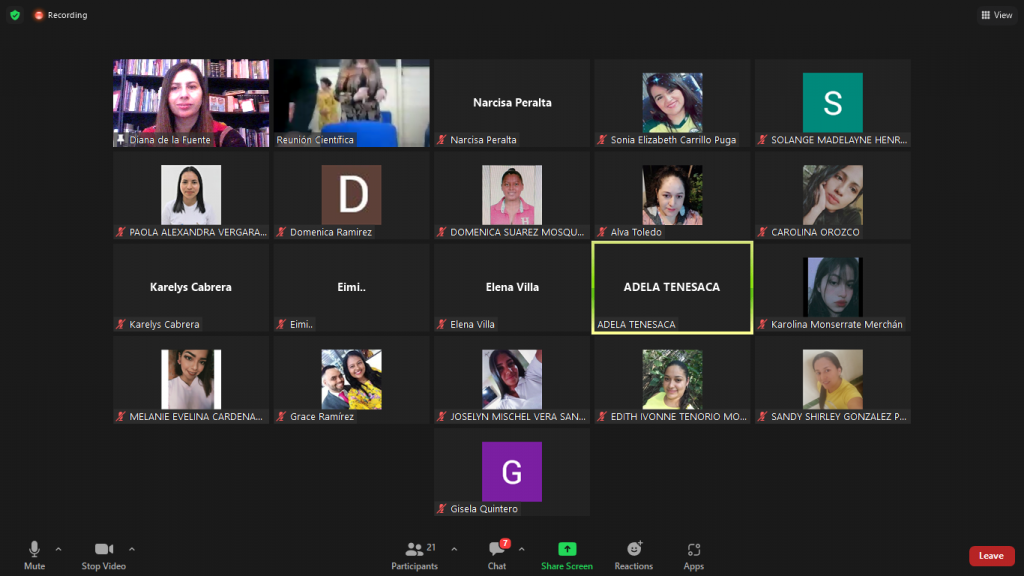Stop Video camera toggle
1024x576 pixels.
tap(104, 554)
